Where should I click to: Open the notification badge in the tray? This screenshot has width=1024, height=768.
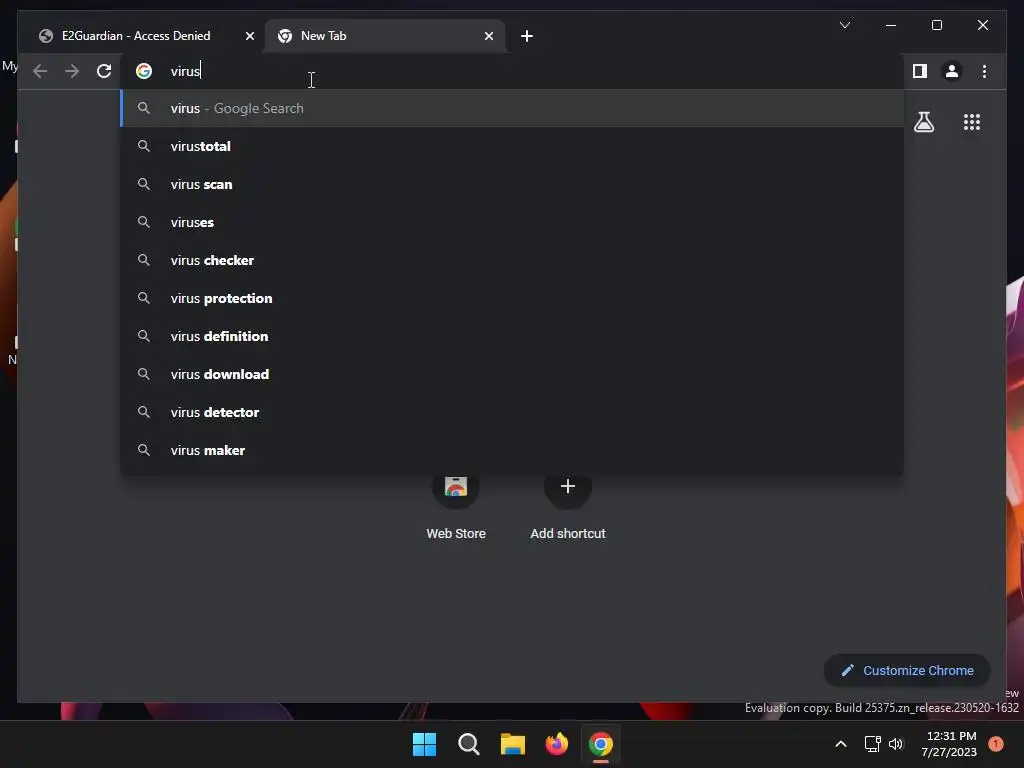tap(996, 743)
